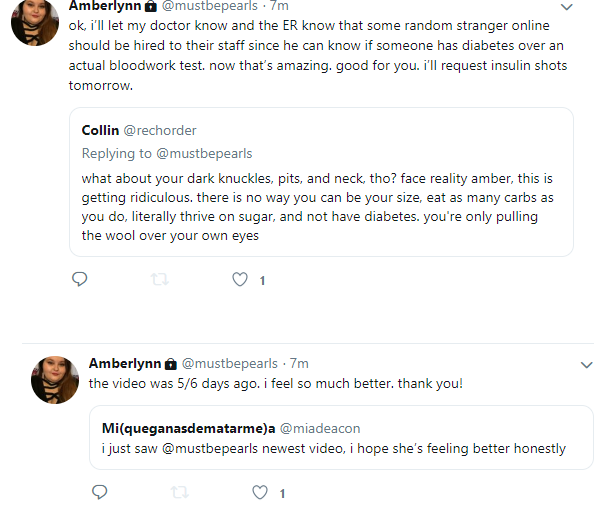Open Amberlynn's avatar on the first tweet

(x=35, y=22)
